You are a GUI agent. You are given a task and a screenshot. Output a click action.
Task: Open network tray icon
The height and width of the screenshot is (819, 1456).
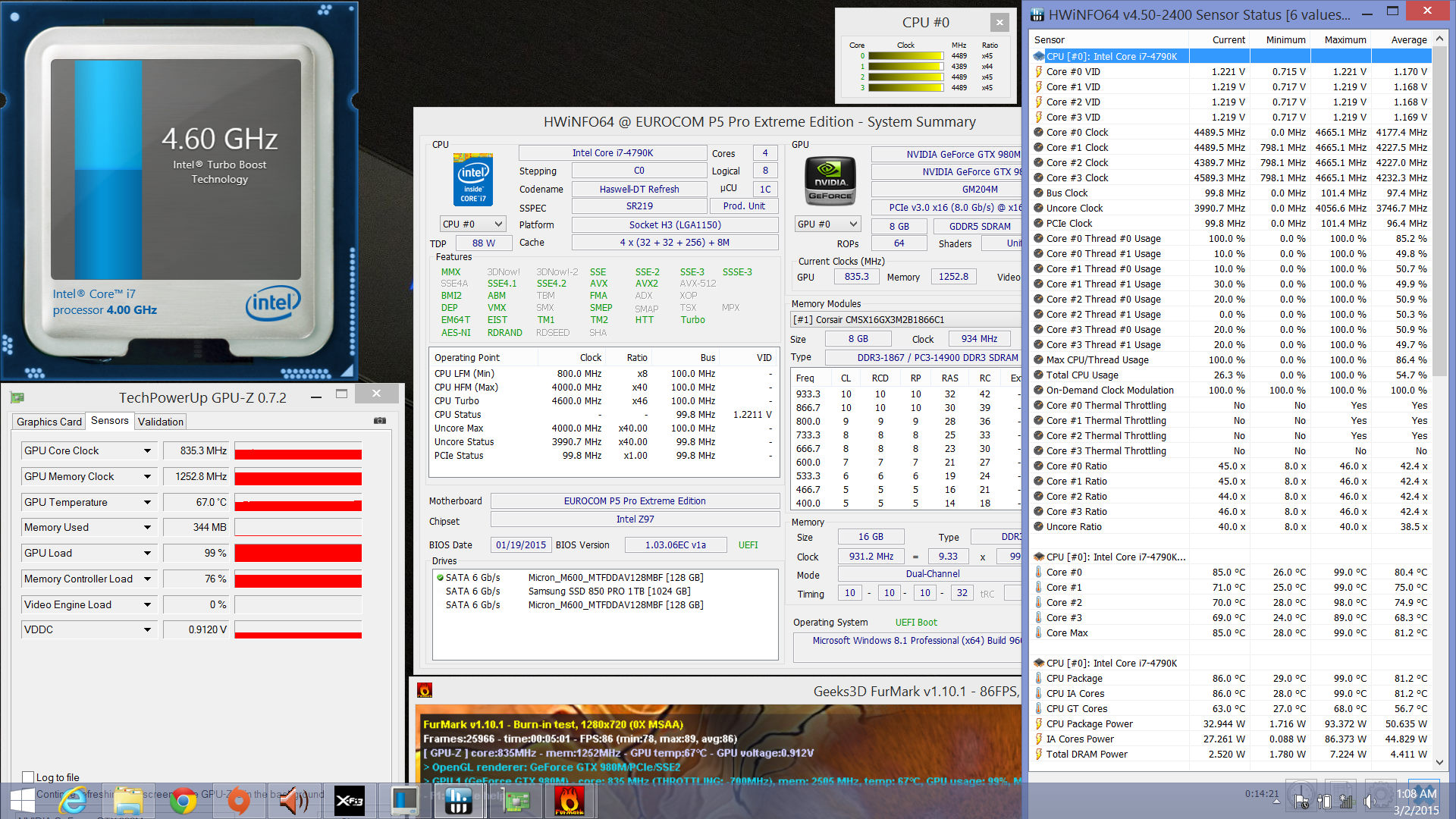tap(1347, 802)
